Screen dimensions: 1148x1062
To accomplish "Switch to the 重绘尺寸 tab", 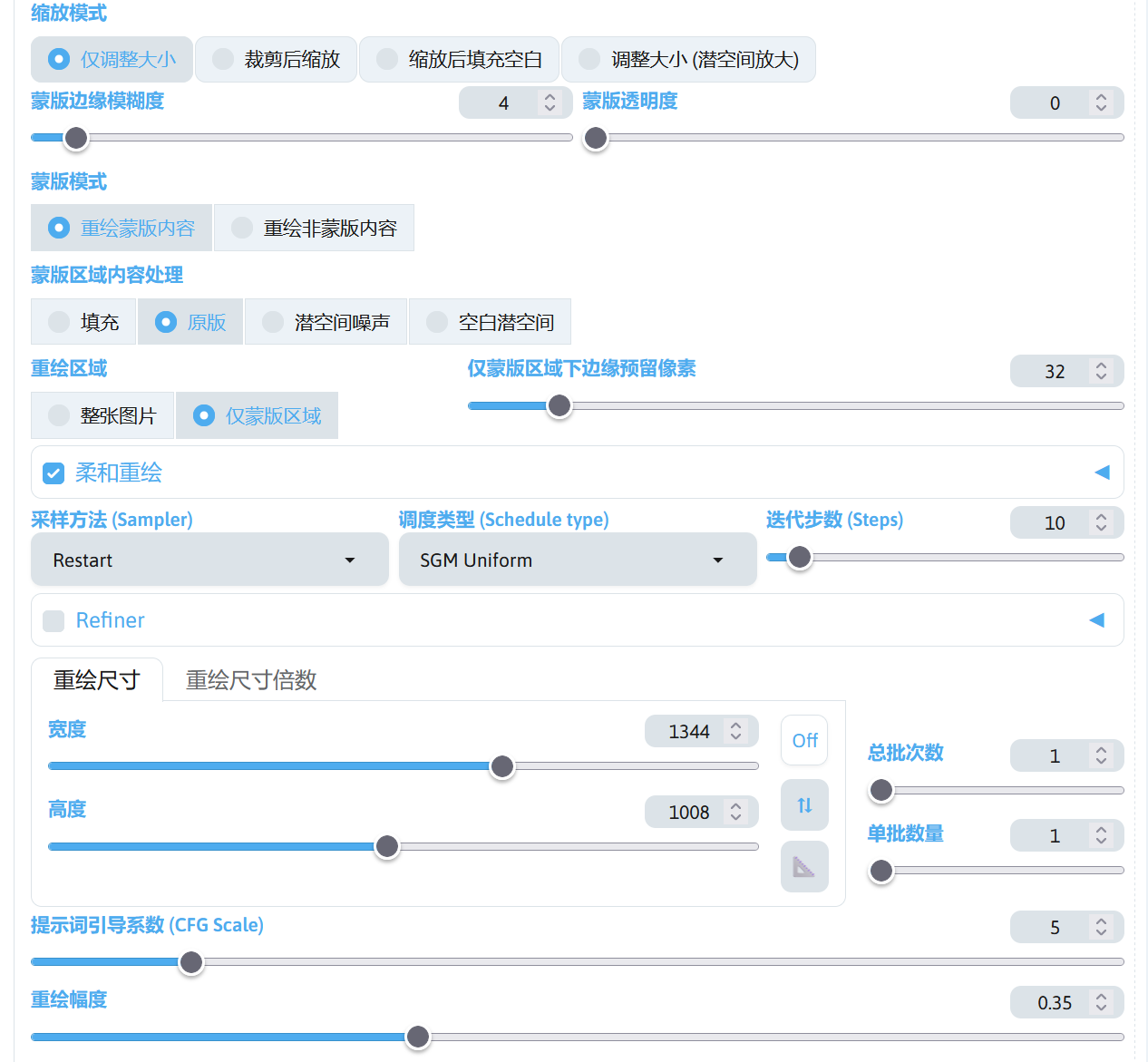I will click(x=97, y=680).
